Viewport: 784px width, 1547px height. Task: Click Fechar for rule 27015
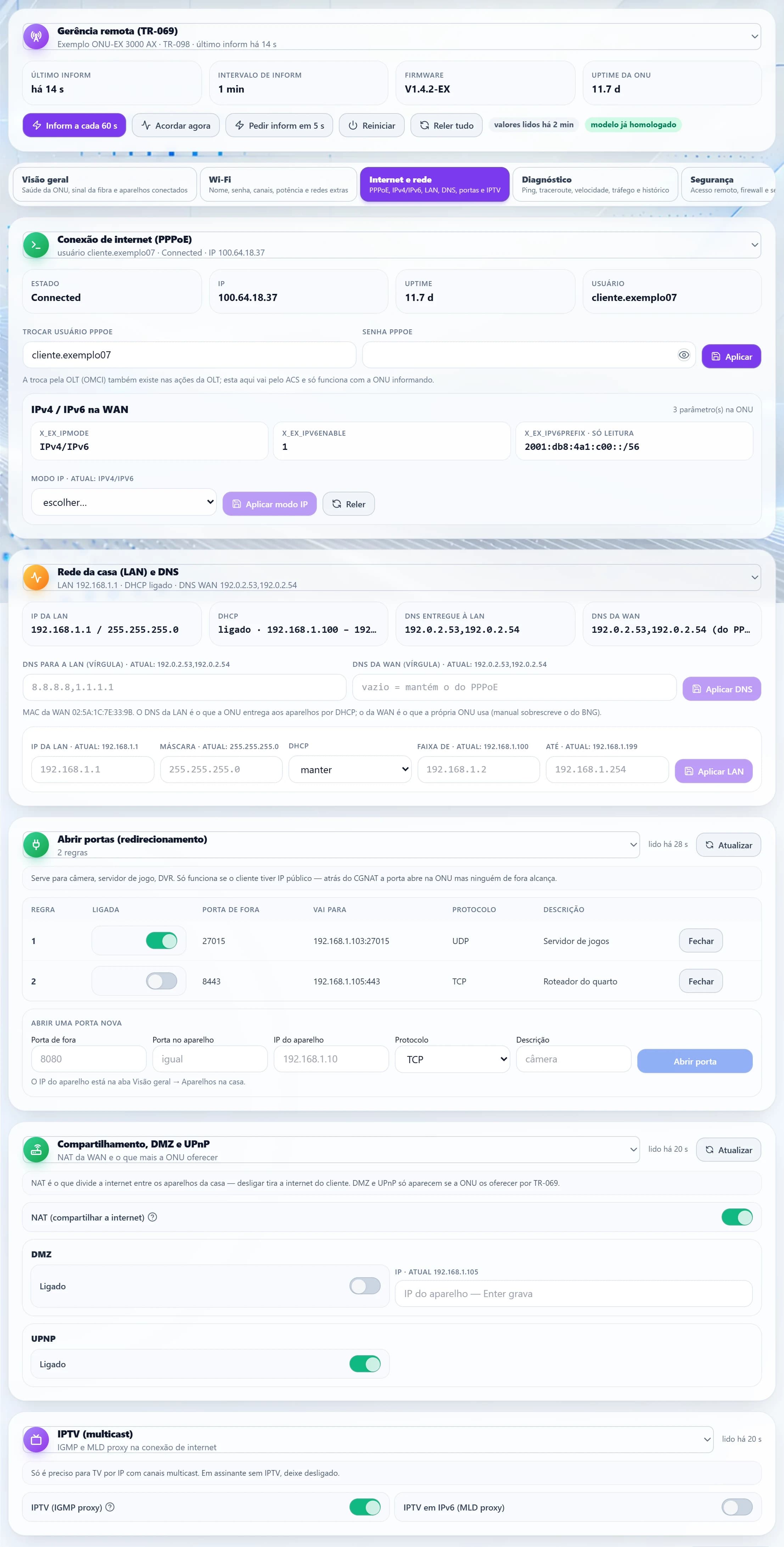701,940
